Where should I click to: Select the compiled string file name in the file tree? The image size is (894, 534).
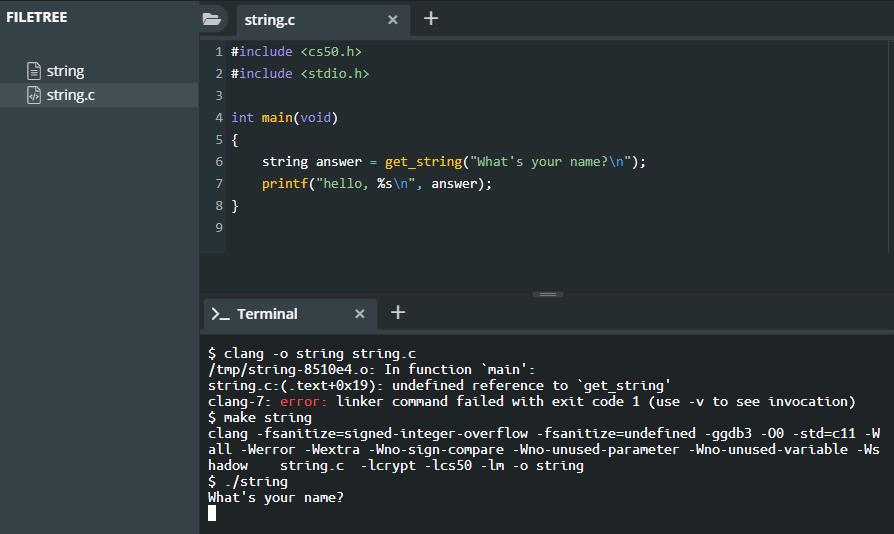coord(65,71)
